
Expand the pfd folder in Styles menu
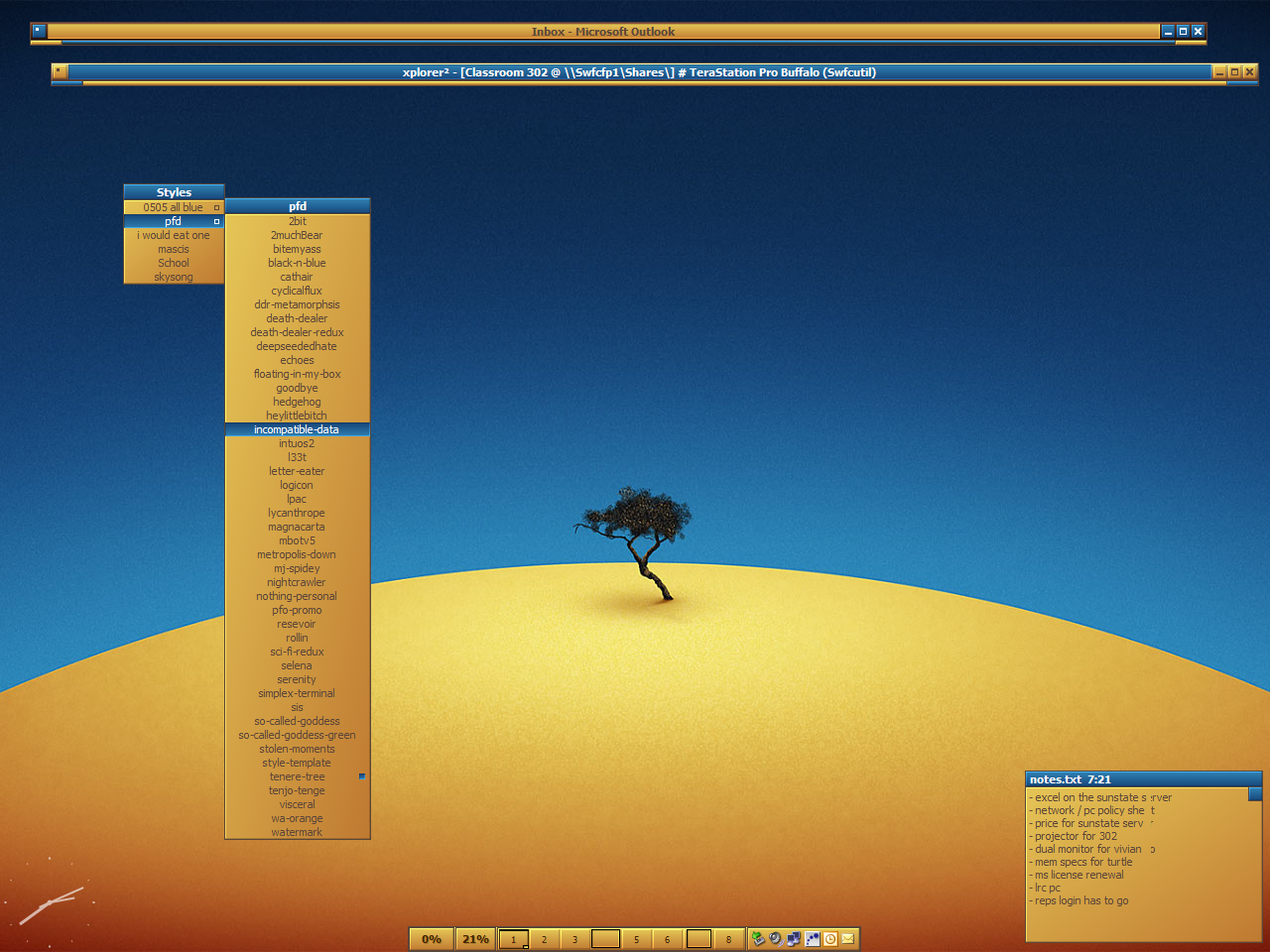click(174, 221)
